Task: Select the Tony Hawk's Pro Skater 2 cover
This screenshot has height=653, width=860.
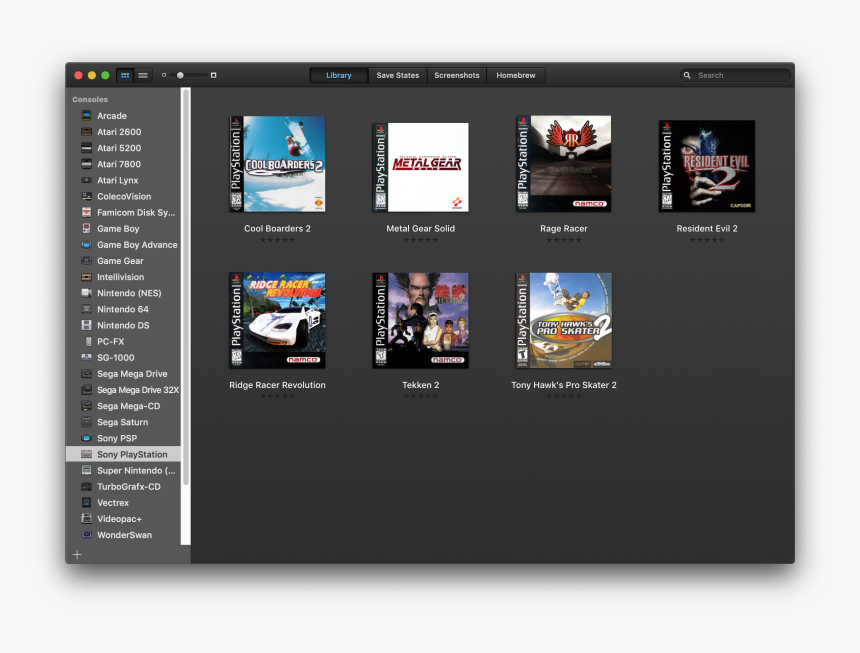Action: 564,321
